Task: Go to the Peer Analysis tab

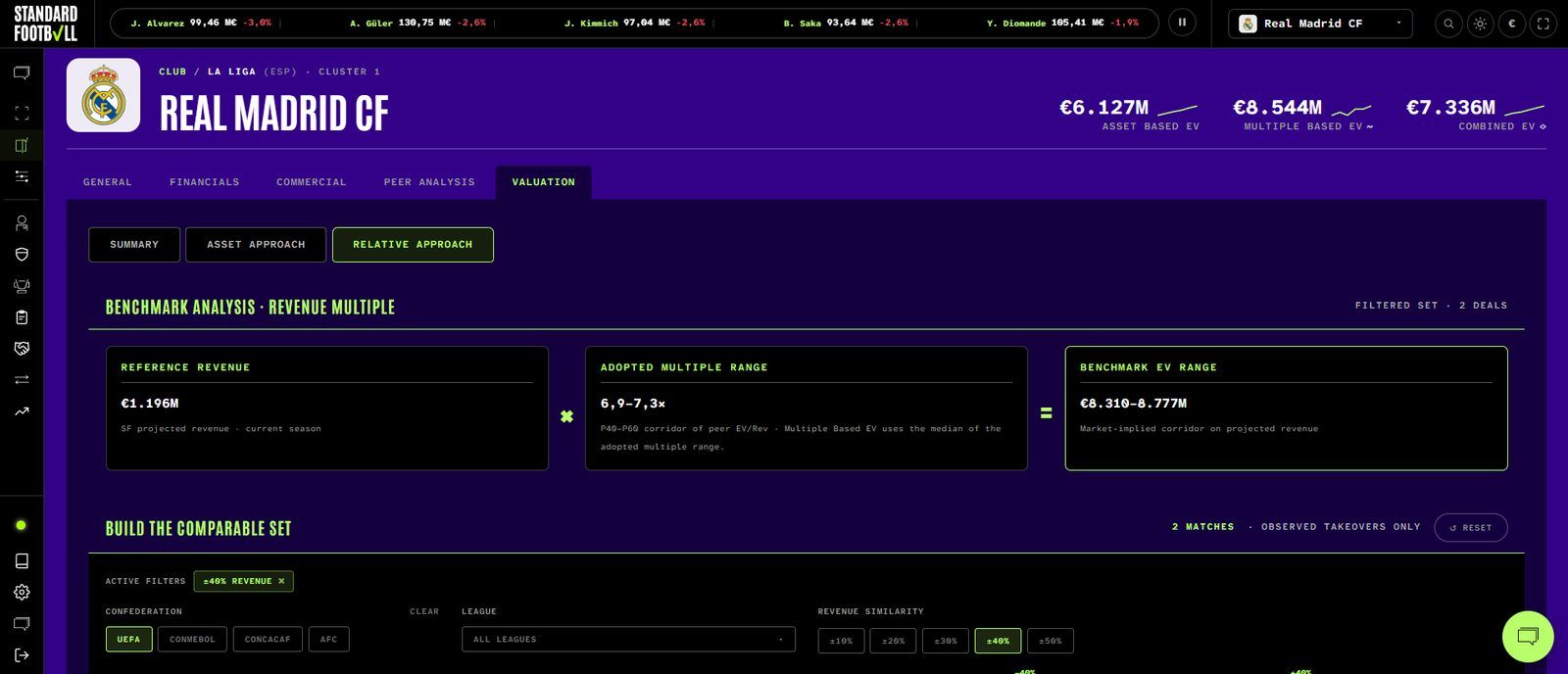Action: tap(429, 182)
